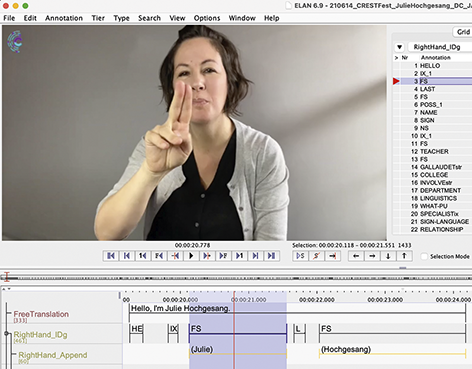Go to the end of the media

(271, 256)
